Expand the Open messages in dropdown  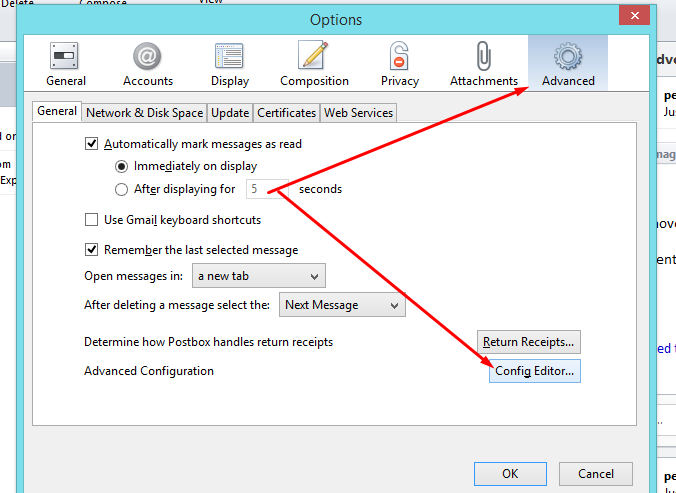click(259, 276)
